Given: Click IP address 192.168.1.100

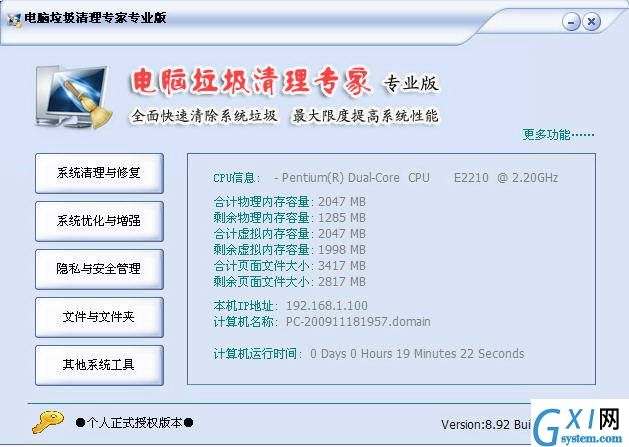Looking at the screenshot, I should 327,306.
